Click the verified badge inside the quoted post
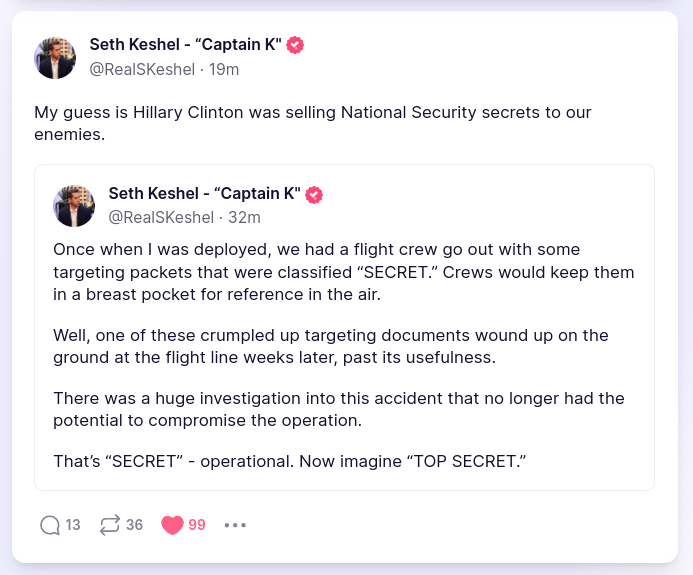 coord(314,193)
